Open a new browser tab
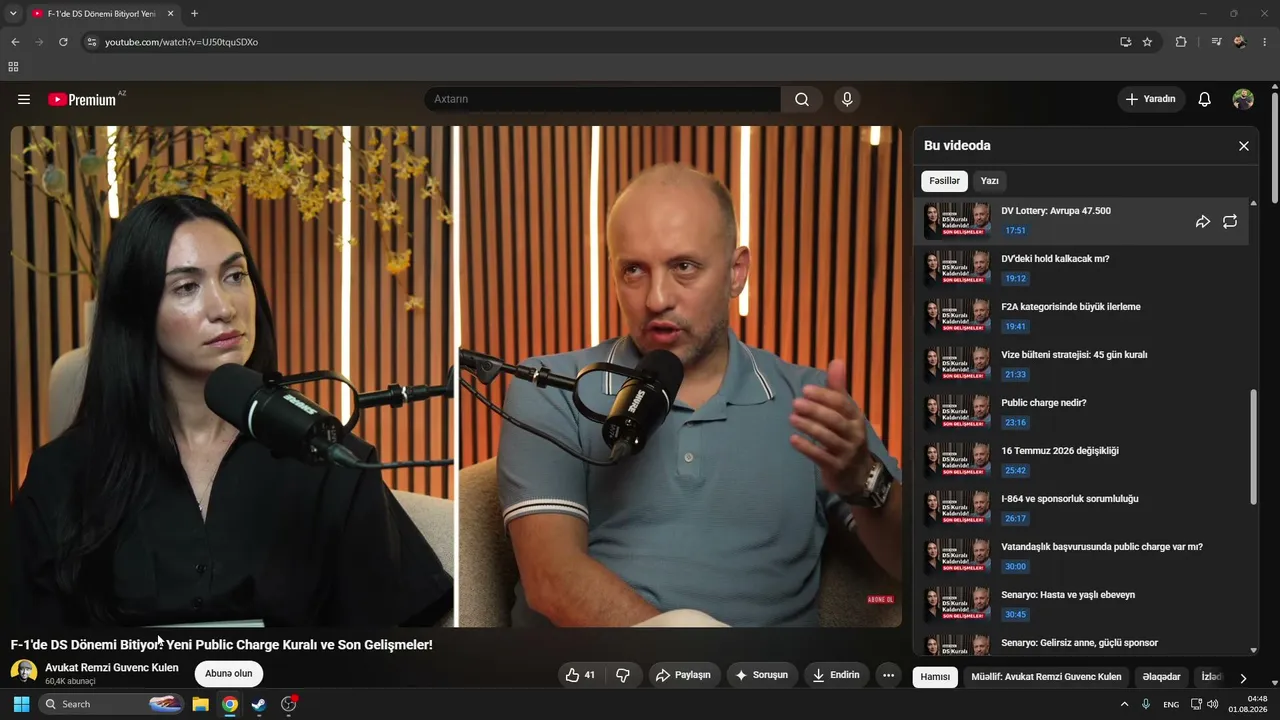Screen dimensions: 1280x720 pos(194,14)
